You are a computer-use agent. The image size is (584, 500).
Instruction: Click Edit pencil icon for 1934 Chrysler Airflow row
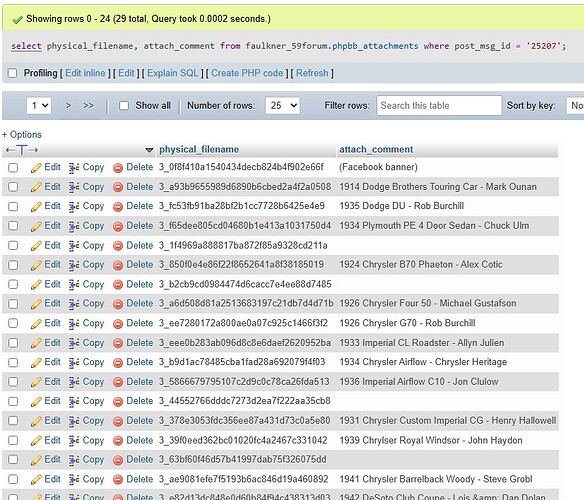36,363
